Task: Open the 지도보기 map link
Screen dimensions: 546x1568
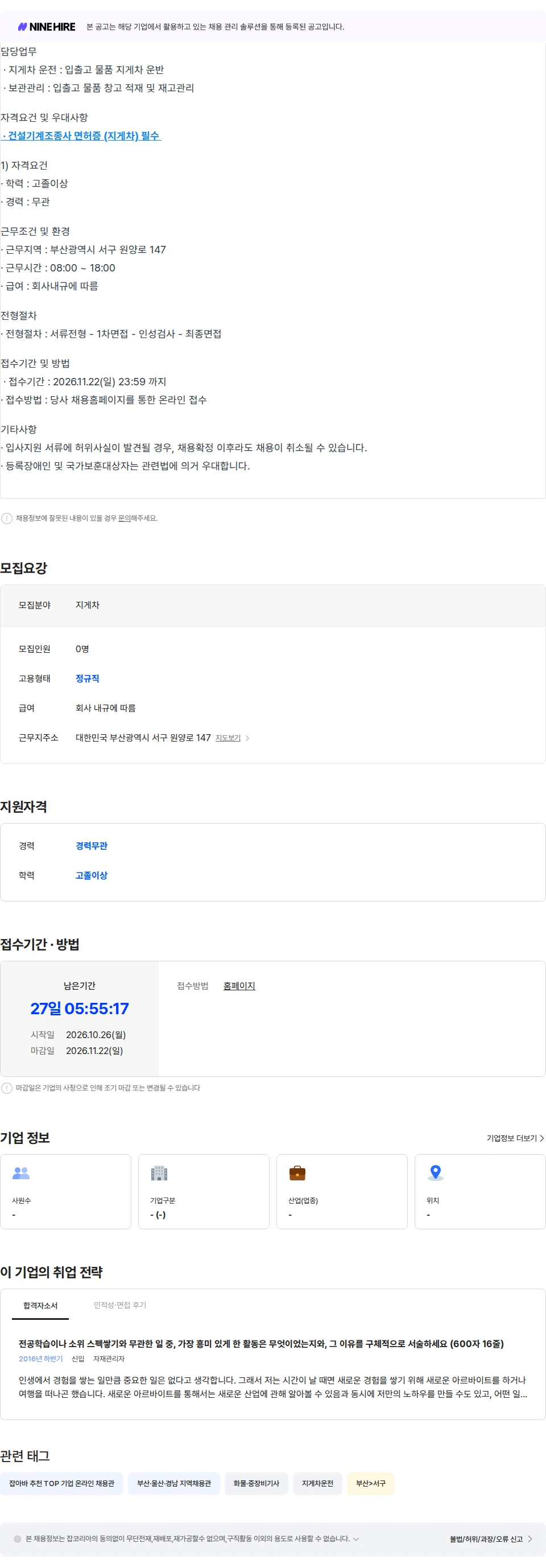Action: [x=228, y=738]
